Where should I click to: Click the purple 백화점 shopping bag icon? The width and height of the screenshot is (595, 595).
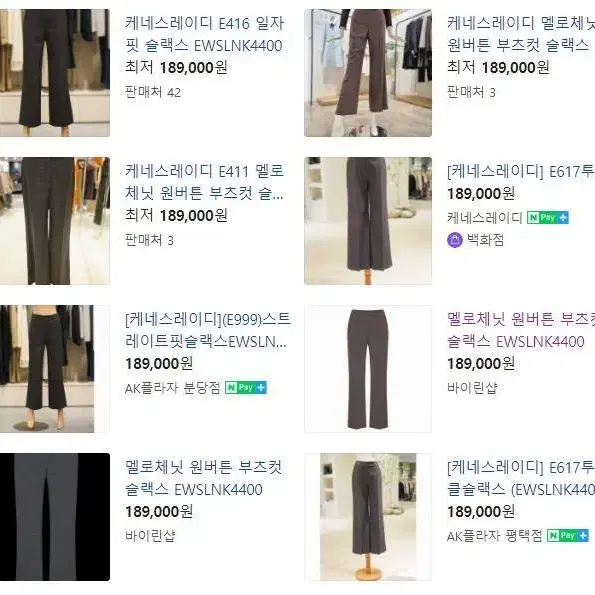tap(455, 240)
